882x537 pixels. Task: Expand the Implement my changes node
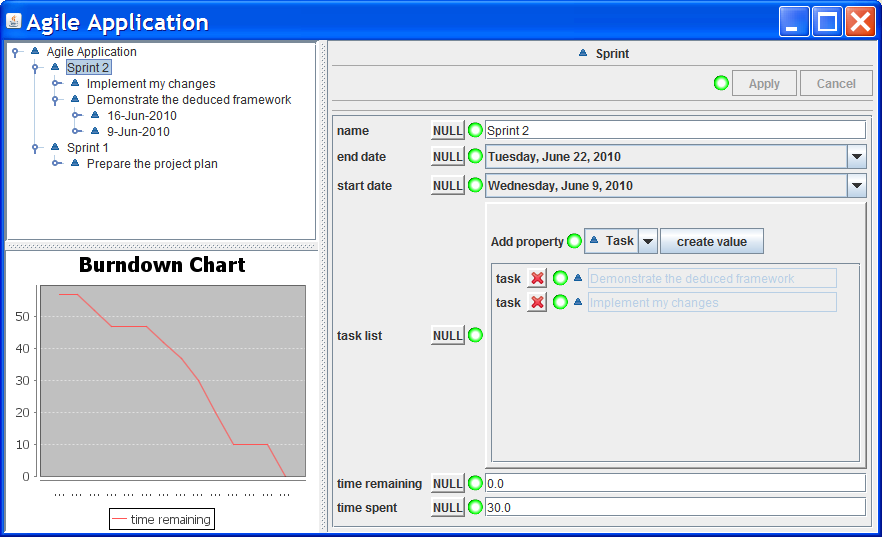pyautogui.click(x=55, y=83)
